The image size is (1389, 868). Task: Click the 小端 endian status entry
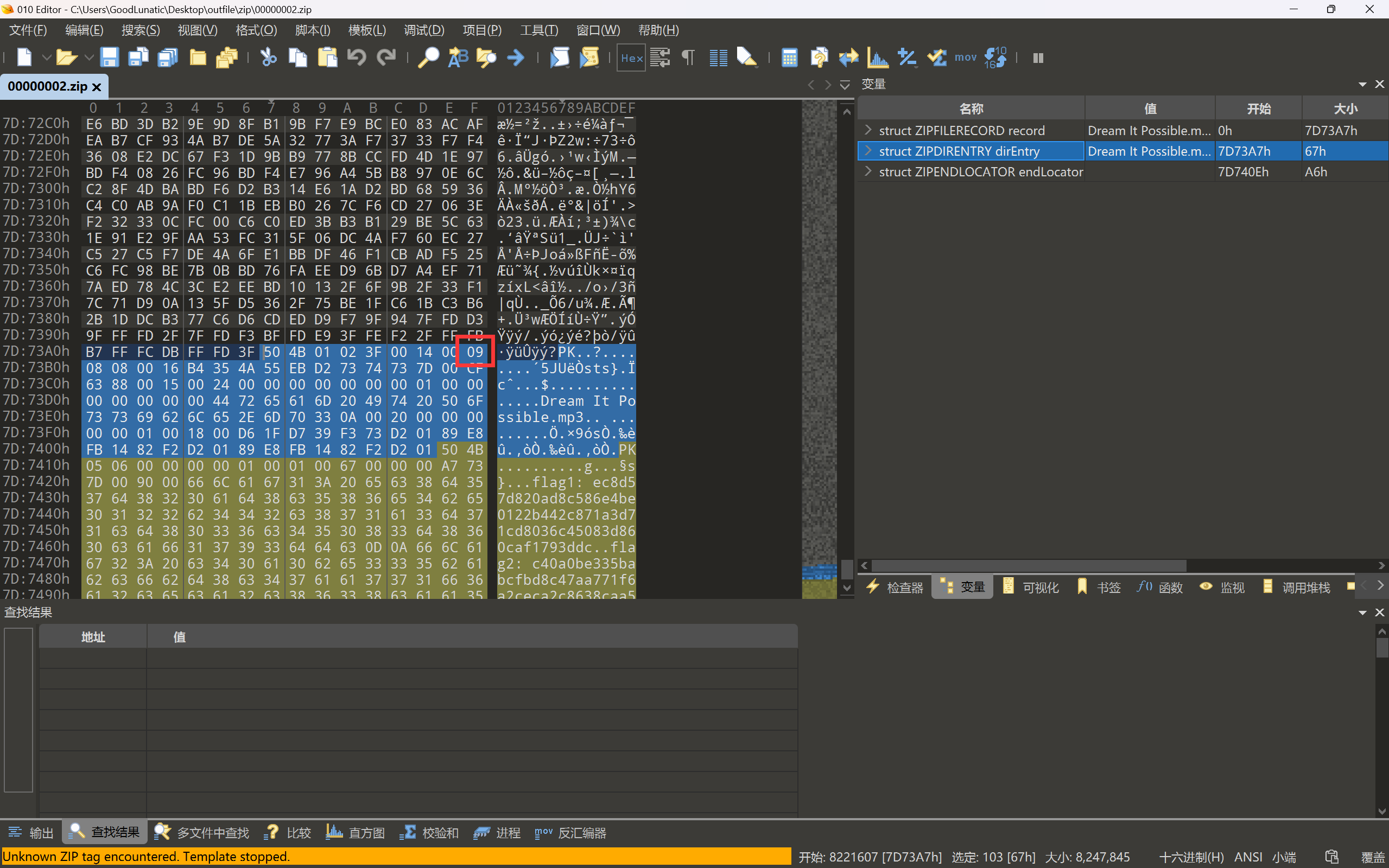(1284, 857)
